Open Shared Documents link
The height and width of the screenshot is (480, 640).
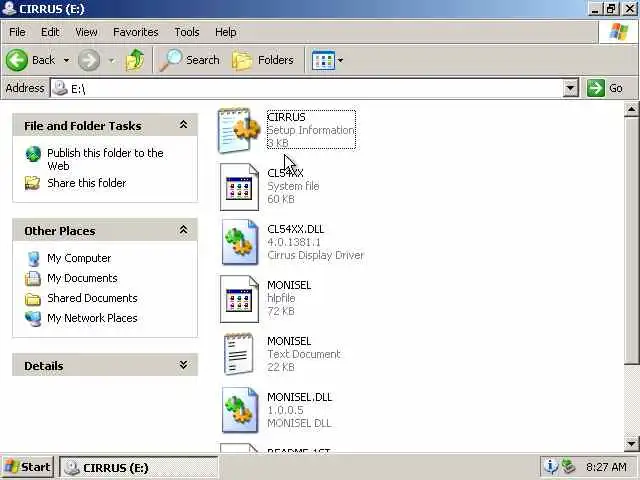(x=92, y=298)
